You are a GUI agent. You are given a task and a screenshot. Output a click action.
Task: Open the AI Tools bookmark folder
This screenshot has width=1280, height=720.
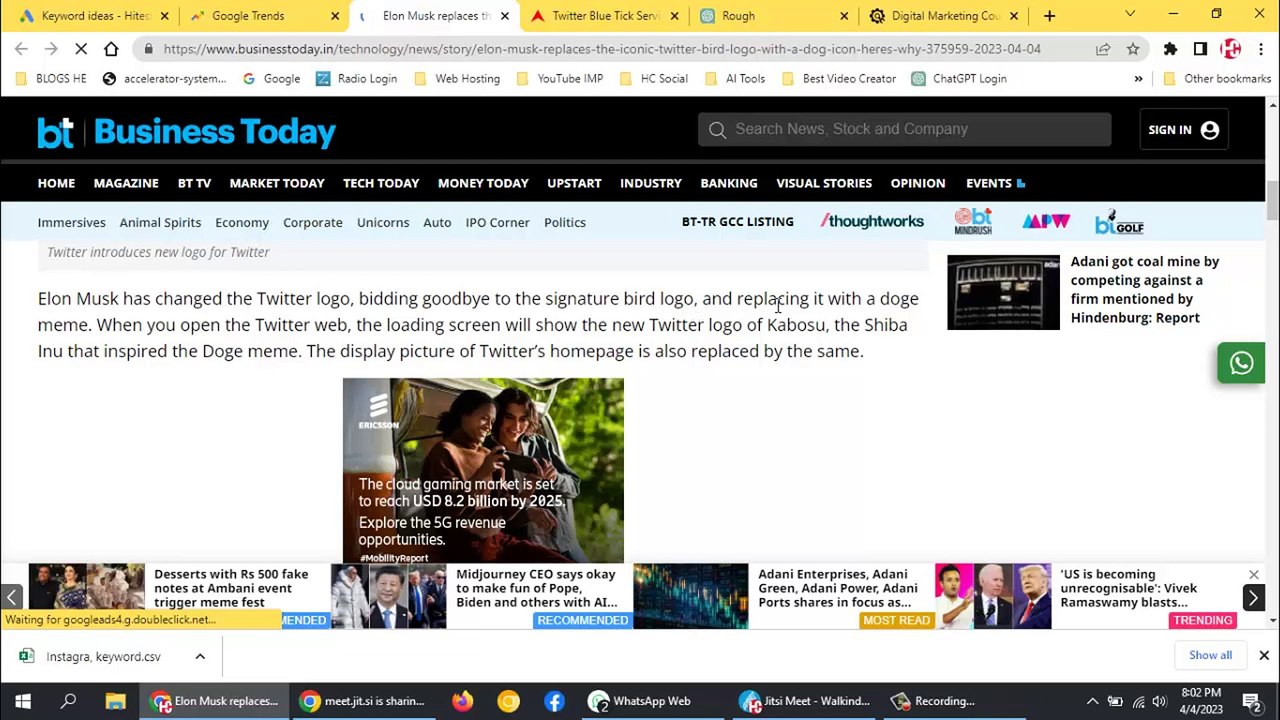[735, 79]
